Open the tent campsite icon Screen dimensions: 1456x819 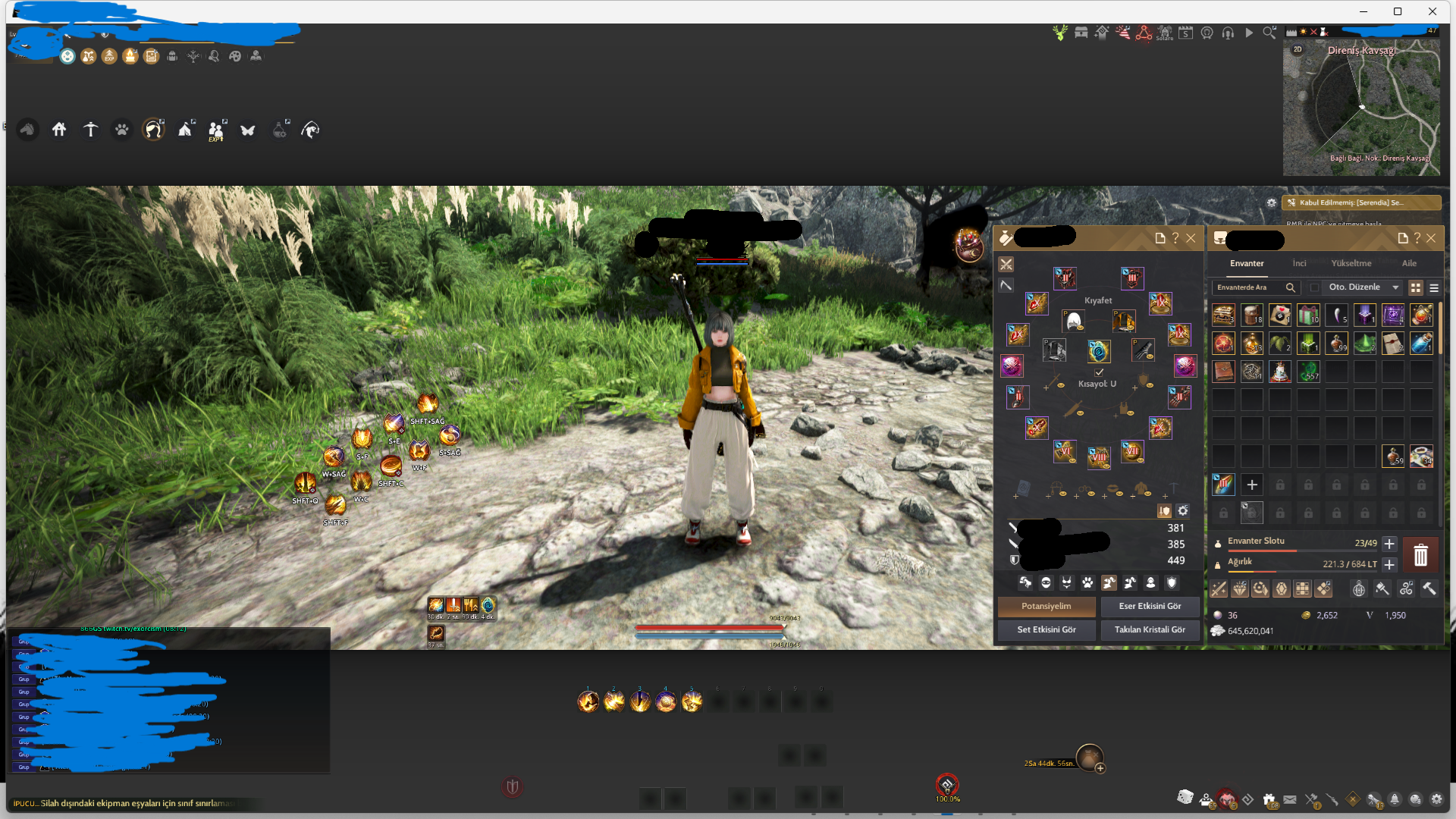[x=185, y=130]
